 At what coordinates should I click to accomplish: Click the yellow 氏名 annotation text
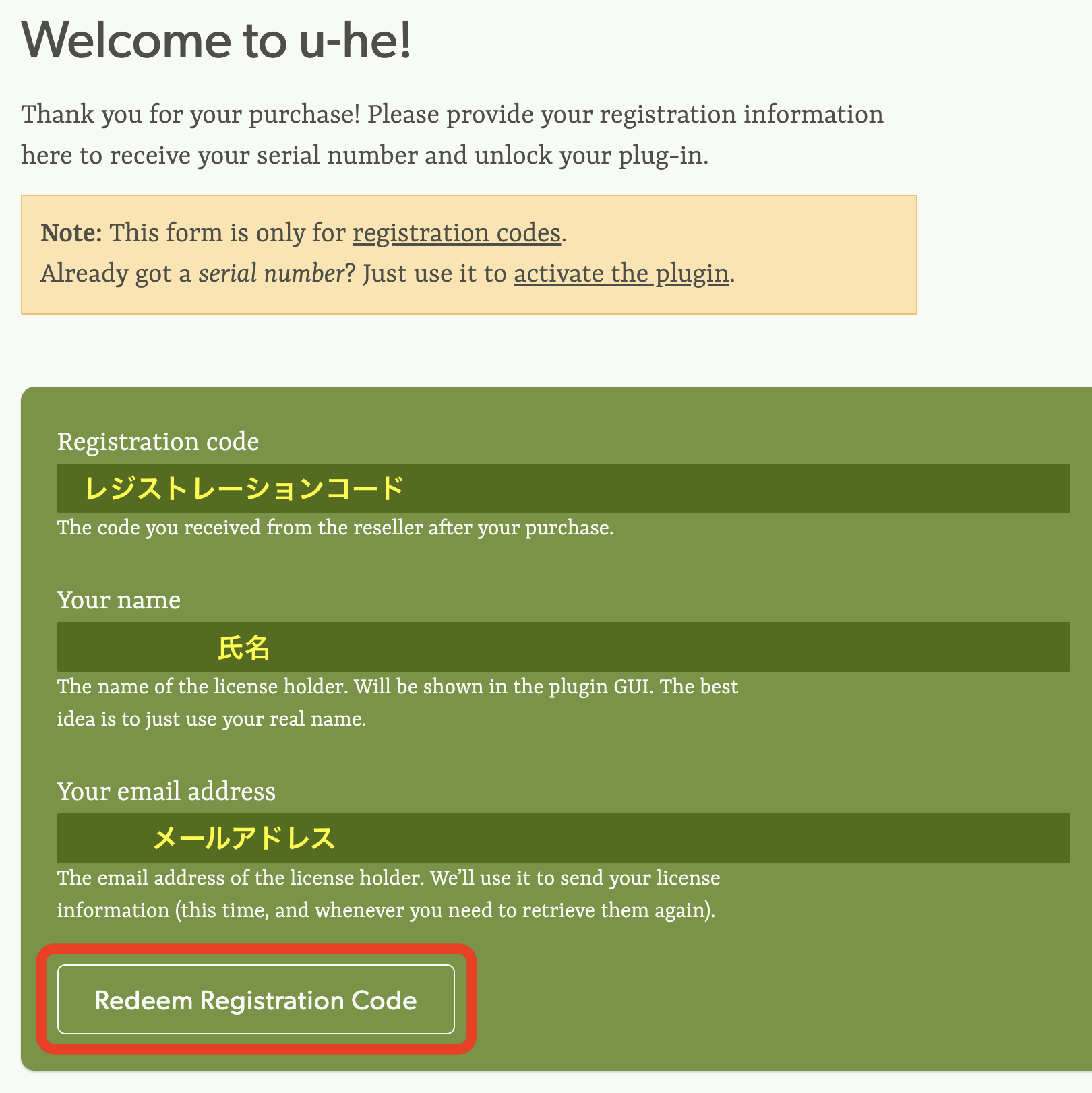click(x=243, y=648)
